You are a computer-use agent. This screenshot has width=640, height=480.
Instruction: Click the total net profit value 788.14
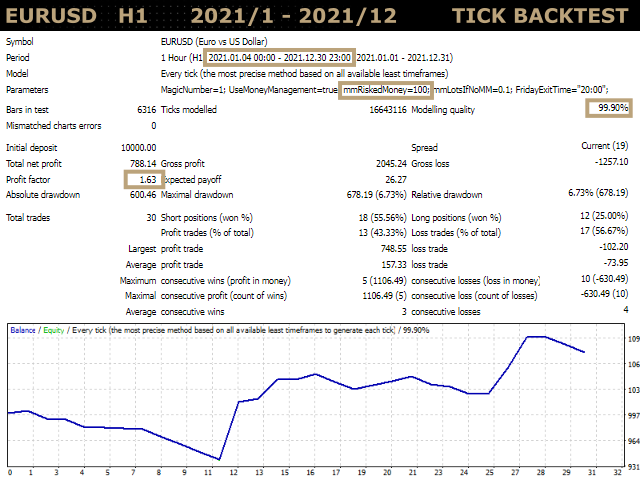point(143,164)
